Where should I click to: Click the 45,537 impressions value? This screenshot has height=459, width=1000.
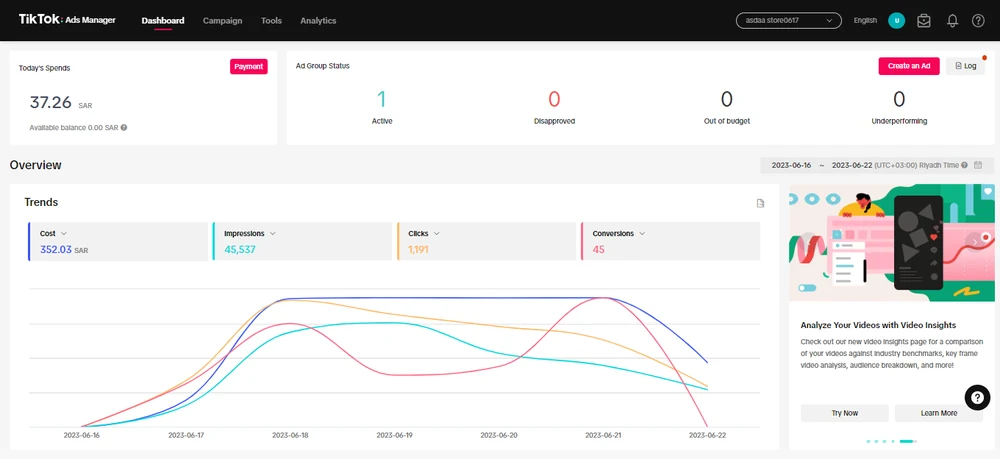tap(240, 250)
